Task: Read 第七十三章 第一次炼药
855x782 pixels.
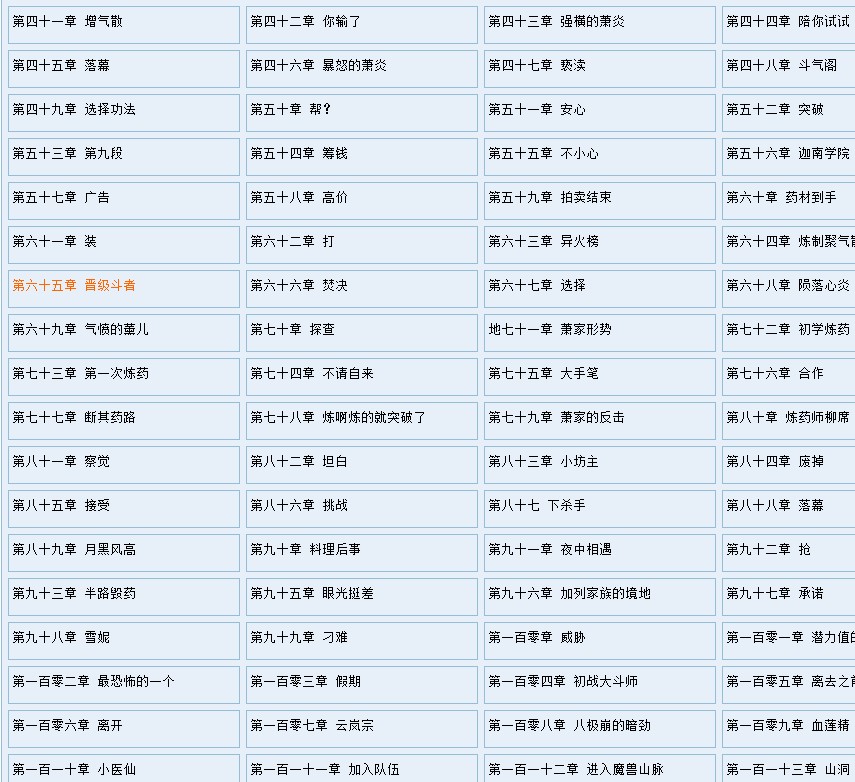Action: point(81,374)
